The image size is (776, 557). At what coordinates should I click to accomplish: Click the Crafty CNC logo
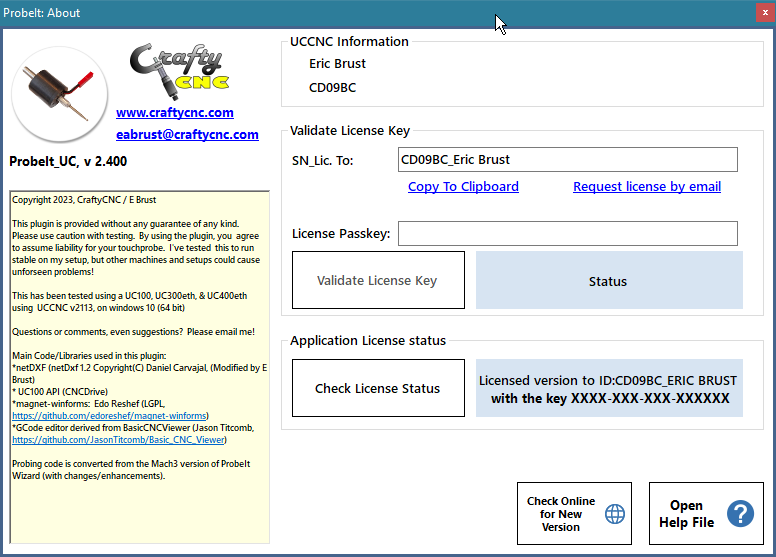(180, 72)
